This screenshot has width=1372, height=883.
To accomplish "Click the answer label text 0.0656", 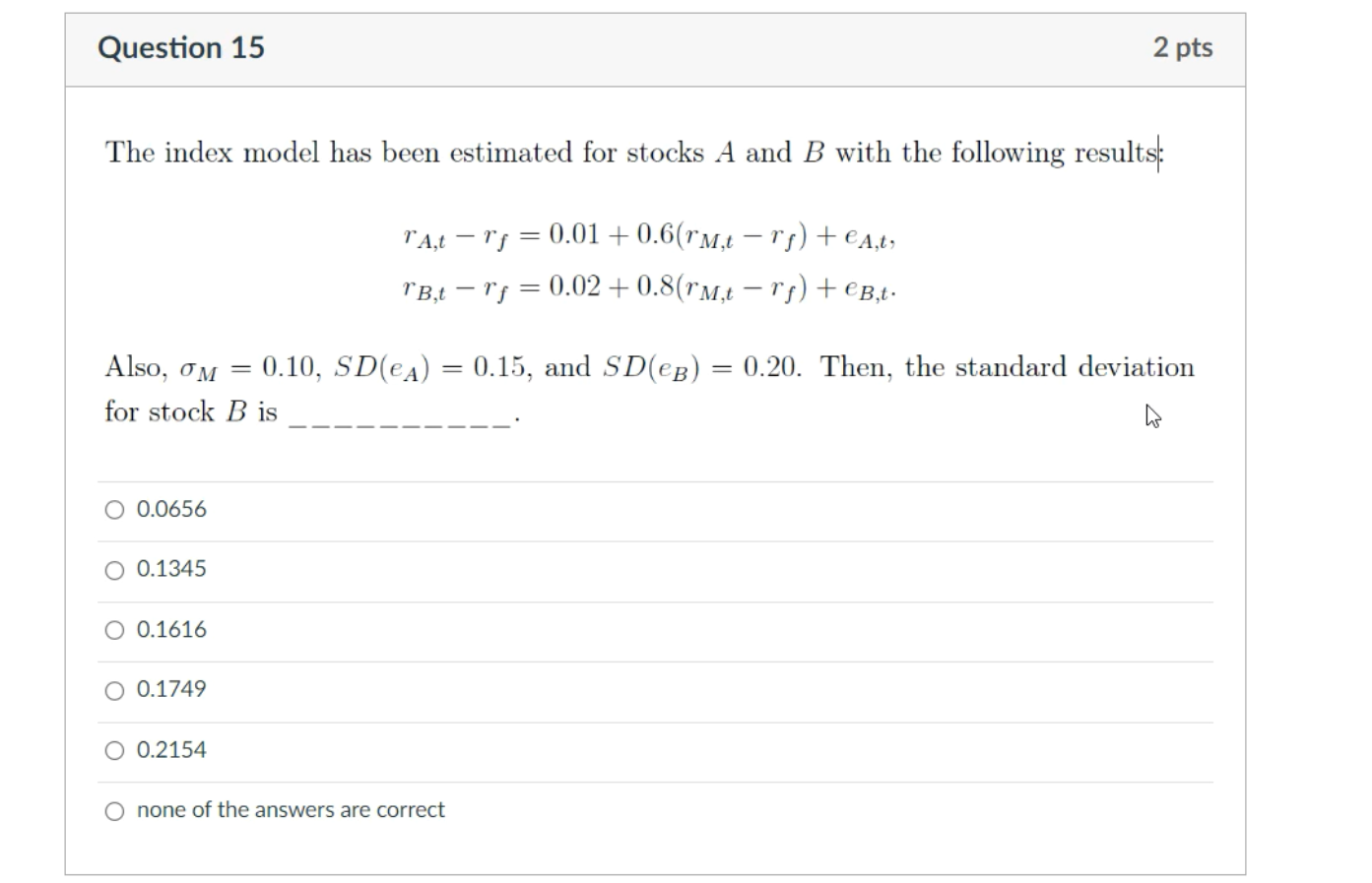I will click(x=170, y=509).
